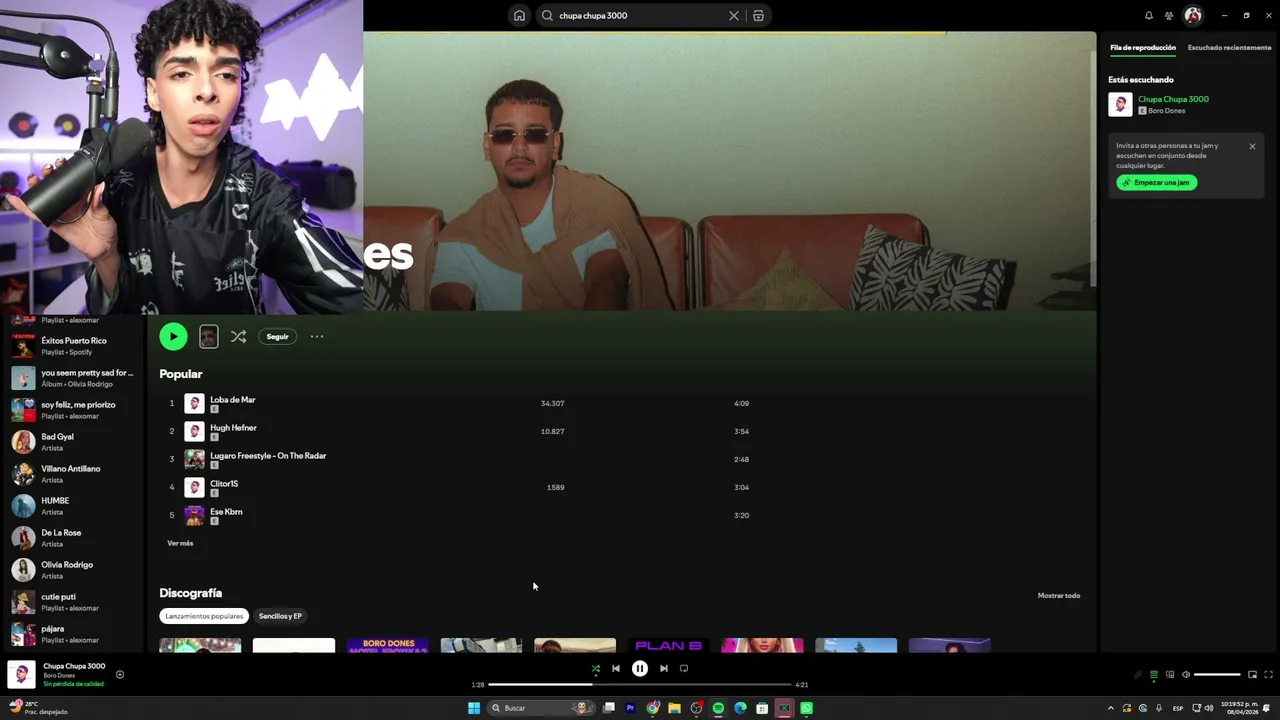Skip to the next track

coord(664,669)
